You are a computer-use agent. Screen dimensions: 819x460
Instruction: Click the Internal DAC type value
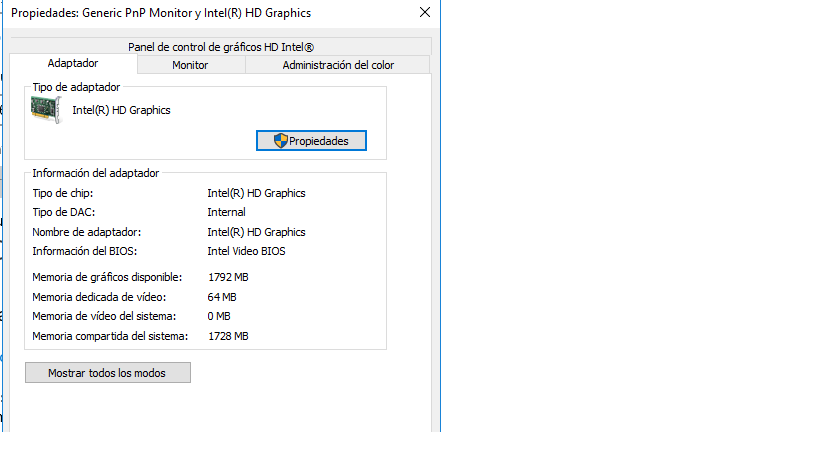[x=226, y=212]
